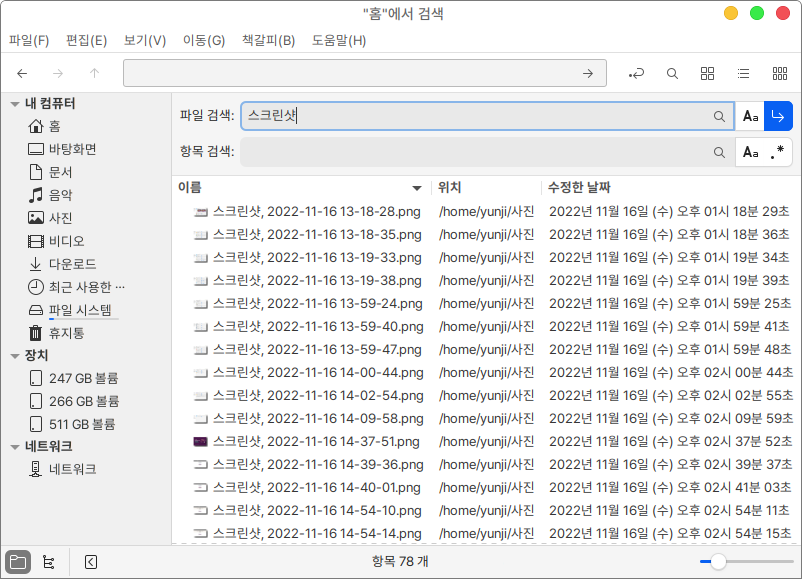Toggle case sensitivity for file search
Image resolution: width=802 pixels, height=579 pixels.
750,116
